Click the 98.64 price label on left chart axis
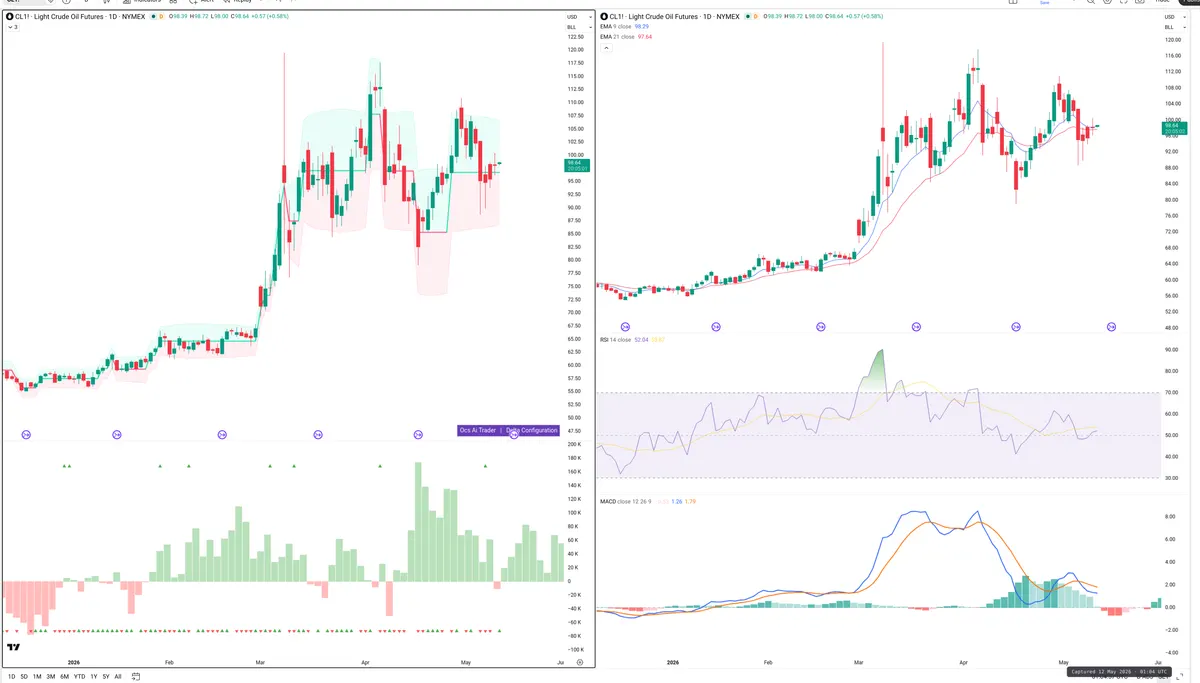This screenshot has height=683, width=1200. tap(577, 165)
